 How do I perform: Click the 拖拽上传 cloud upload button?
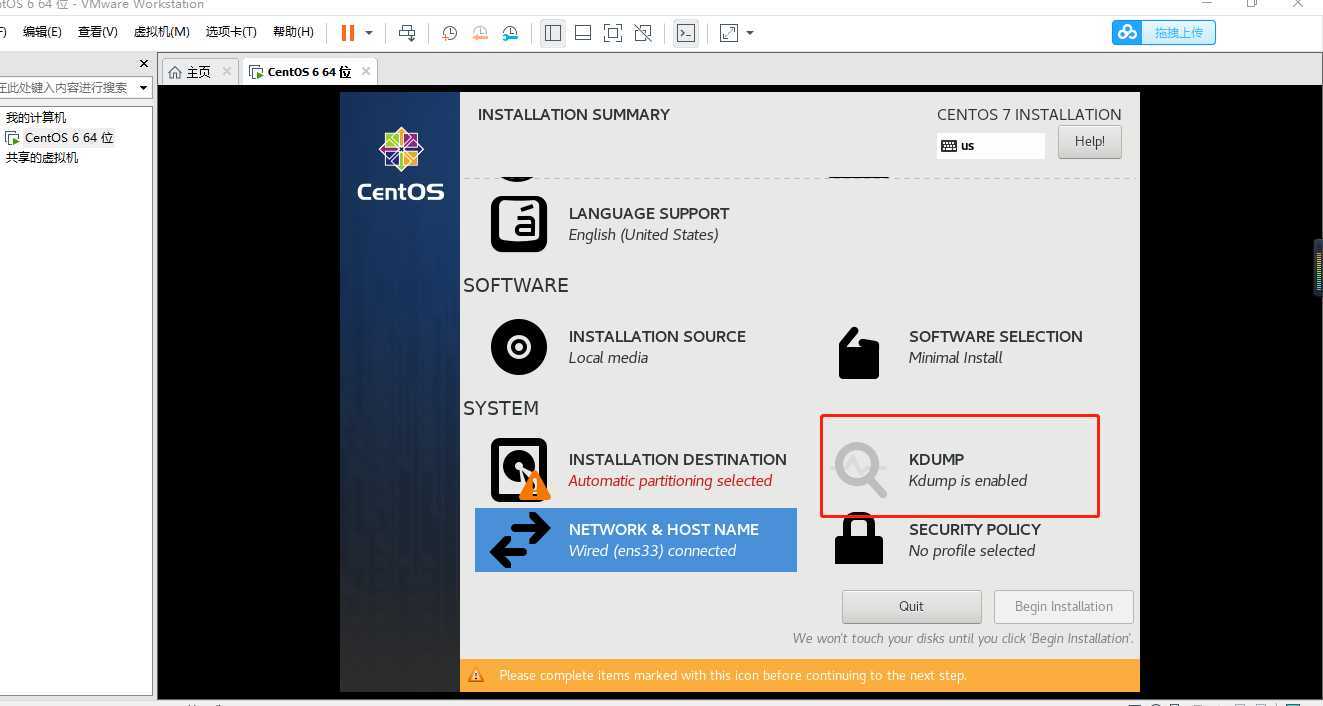click(1164, 33)
